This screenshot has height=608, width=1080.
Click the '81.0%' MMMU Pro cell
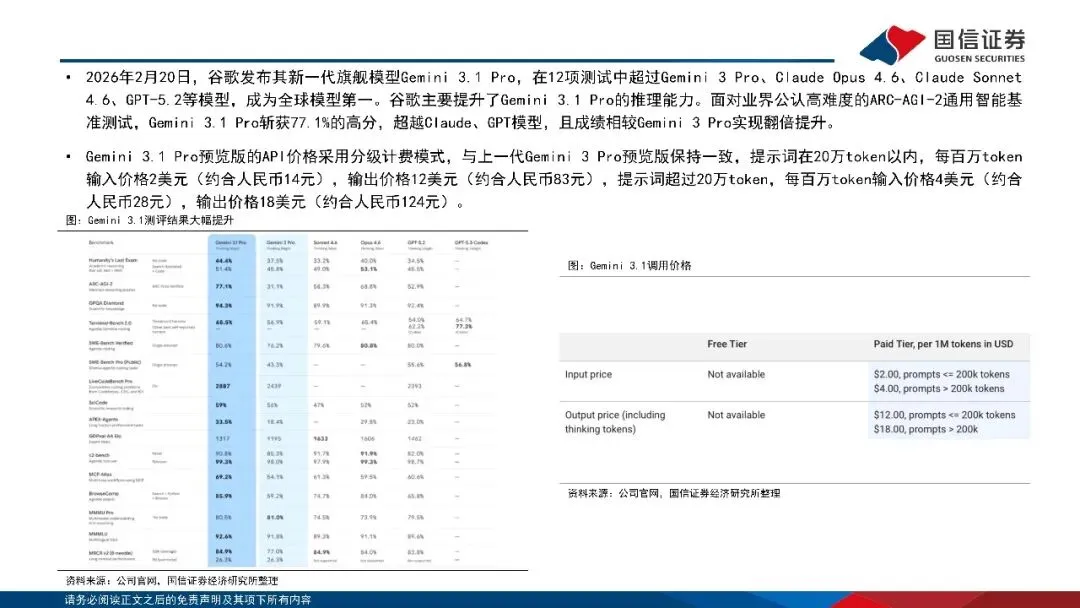click(275, 517)
